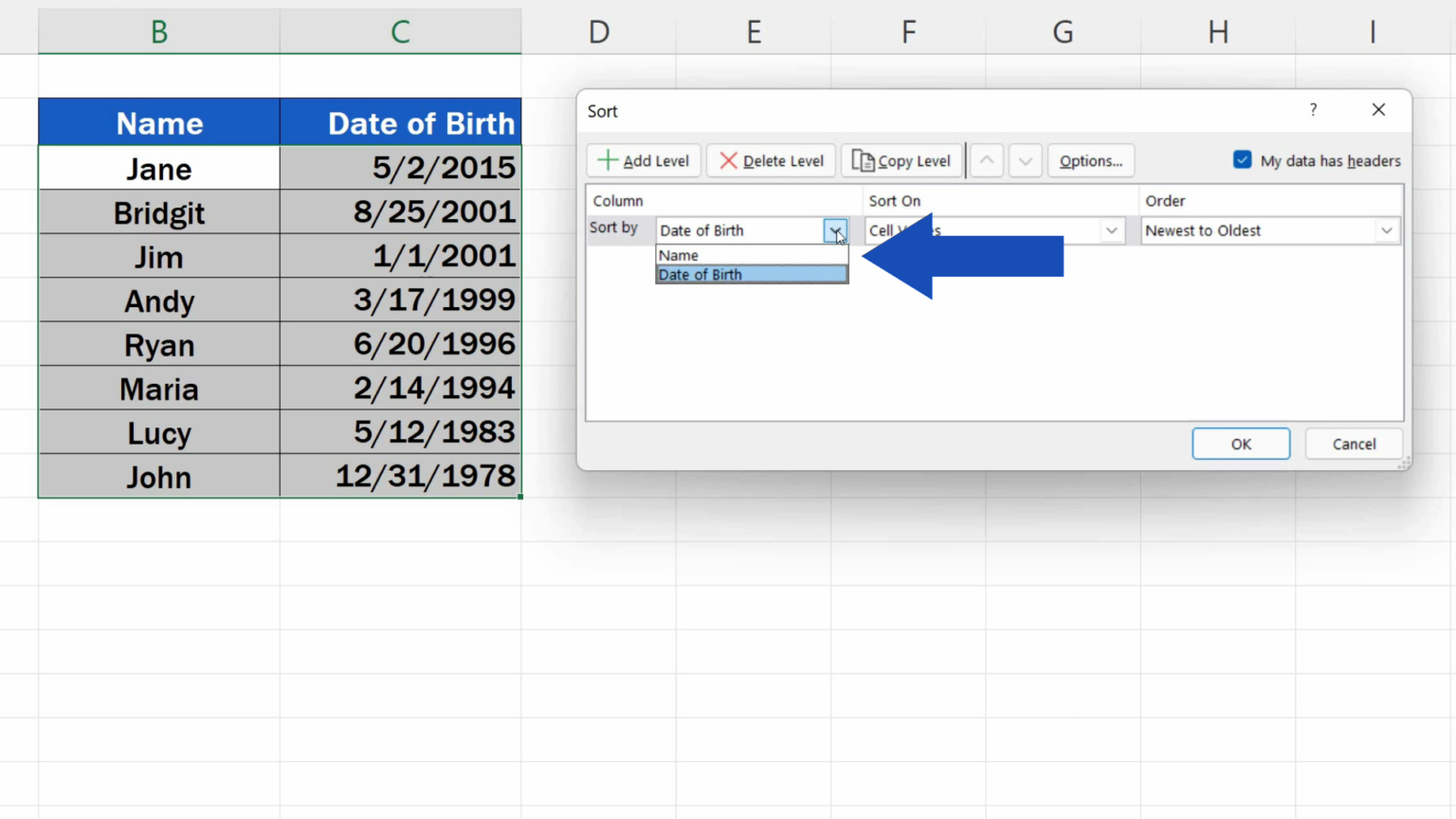Viewport: 1456px width, 819px height.
Task: Click the Delete Level red X icon
Action: point(727,160)
